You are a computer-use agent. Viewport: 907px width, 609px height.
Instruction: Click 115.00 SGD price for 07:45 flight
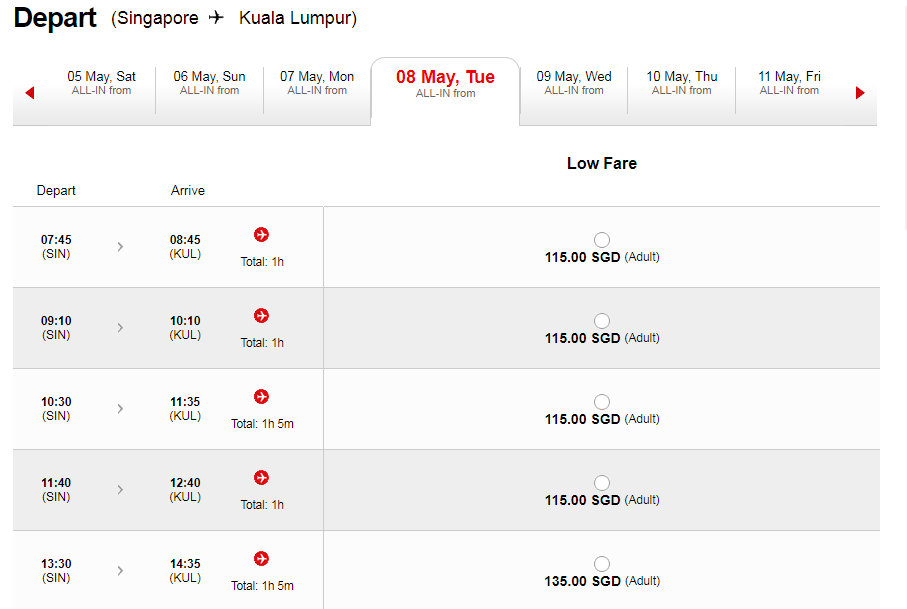point(582,257)
